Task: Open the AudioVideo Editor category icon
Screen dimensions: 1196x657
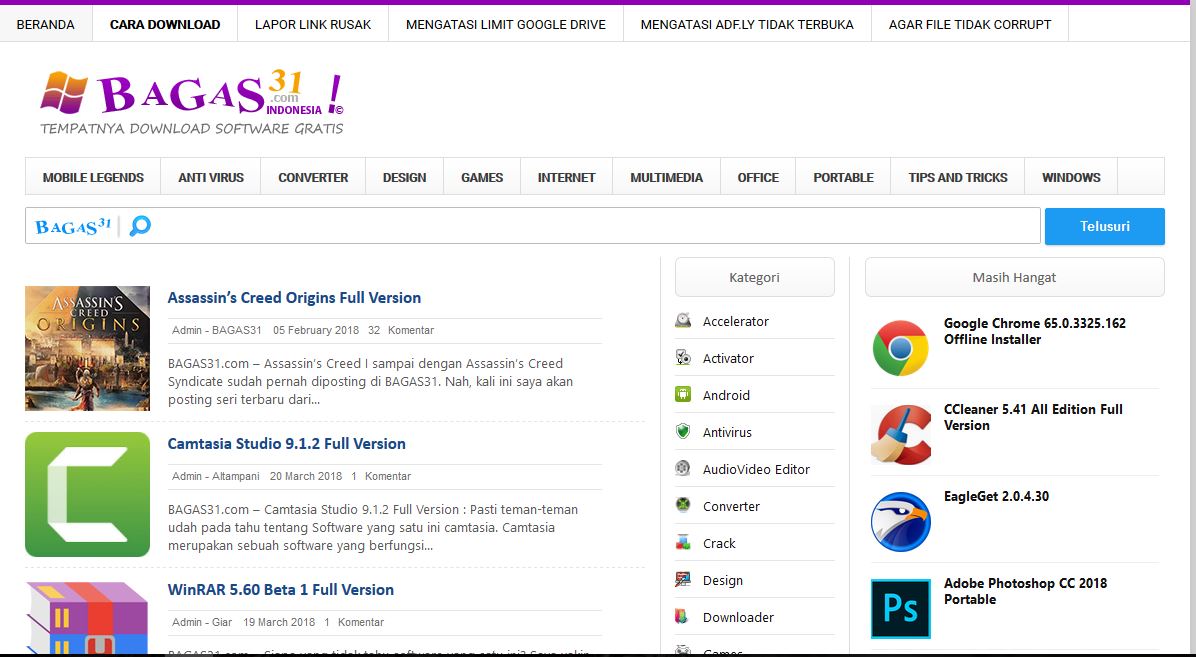Action: (683, 469)
